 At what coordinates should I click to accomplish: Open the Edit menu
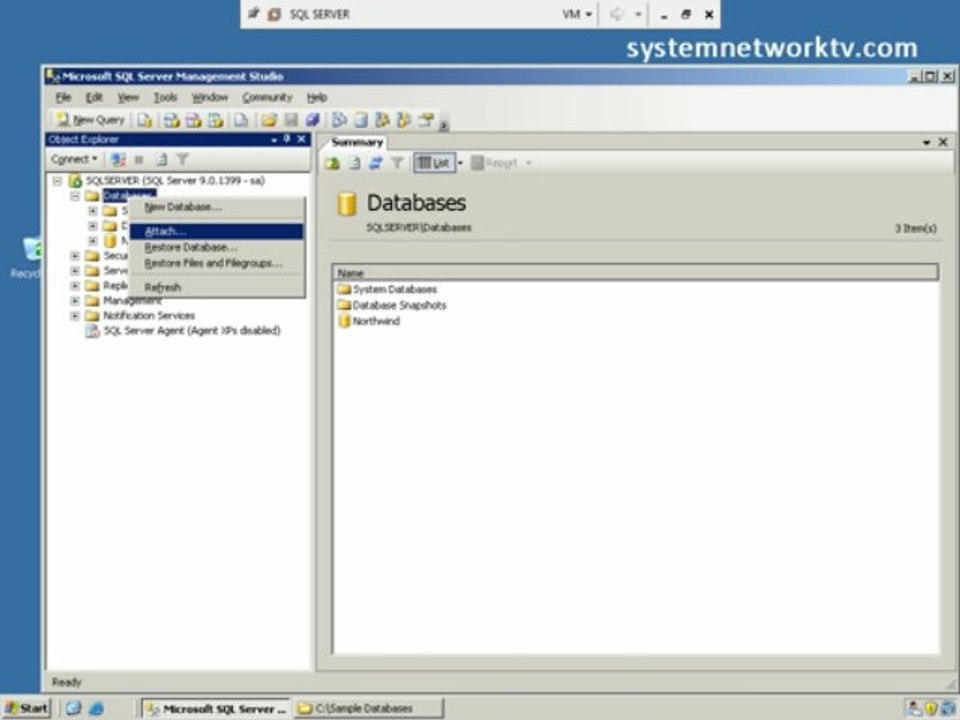tap(94, 97)
